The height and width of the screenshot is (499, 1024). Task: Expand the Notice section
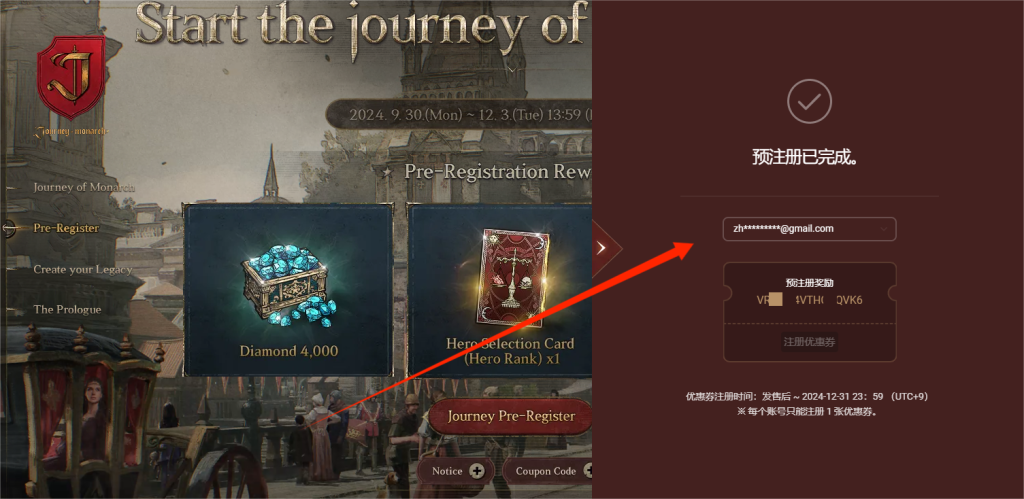[x=457, y=471]
